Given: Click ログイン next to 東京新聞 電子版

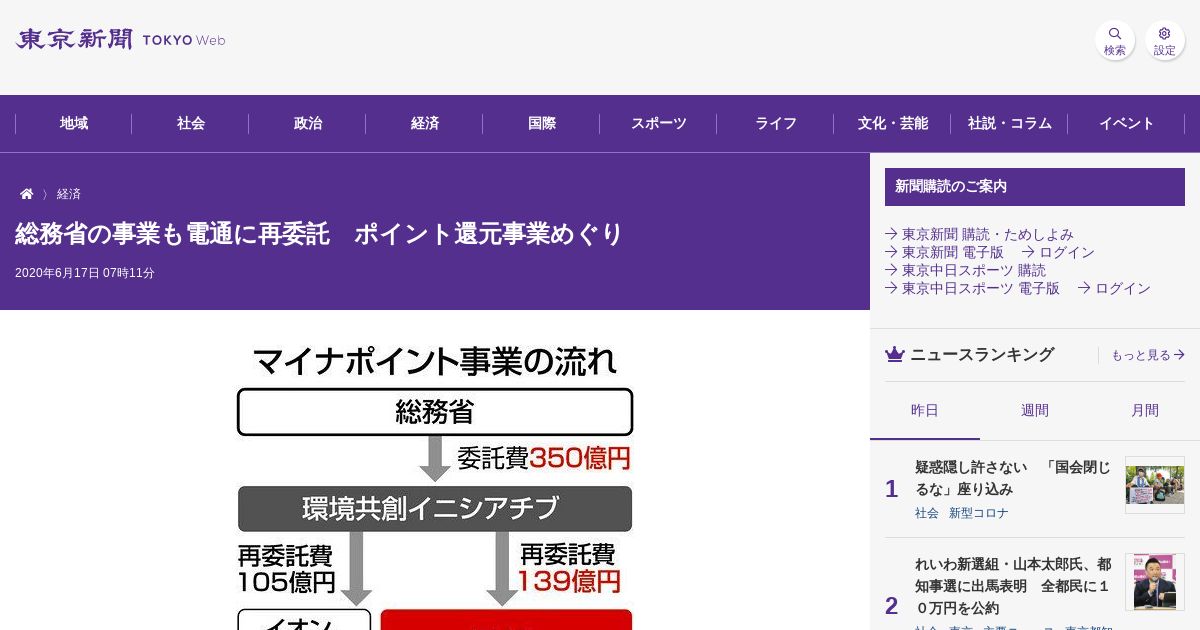Looking at the screenshot, I should click(1058, 252).
